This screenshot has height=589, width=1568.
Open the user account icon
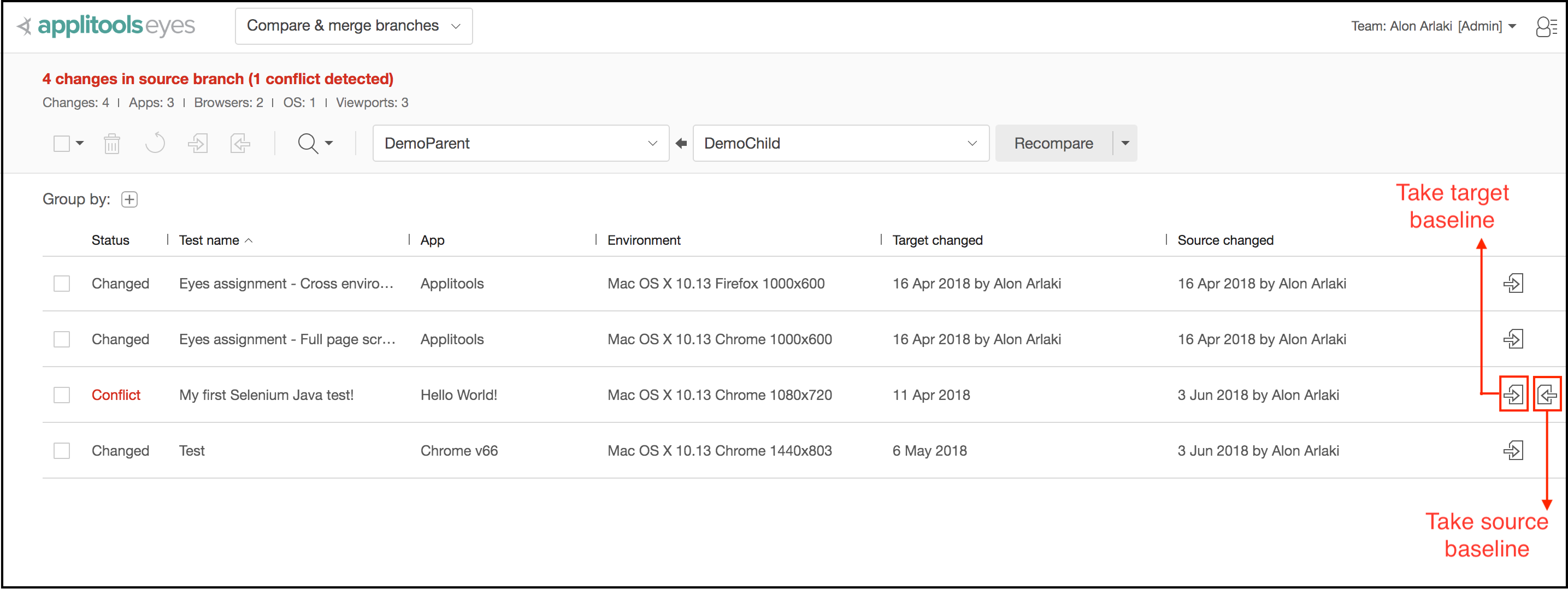[x=1546, y=26]
